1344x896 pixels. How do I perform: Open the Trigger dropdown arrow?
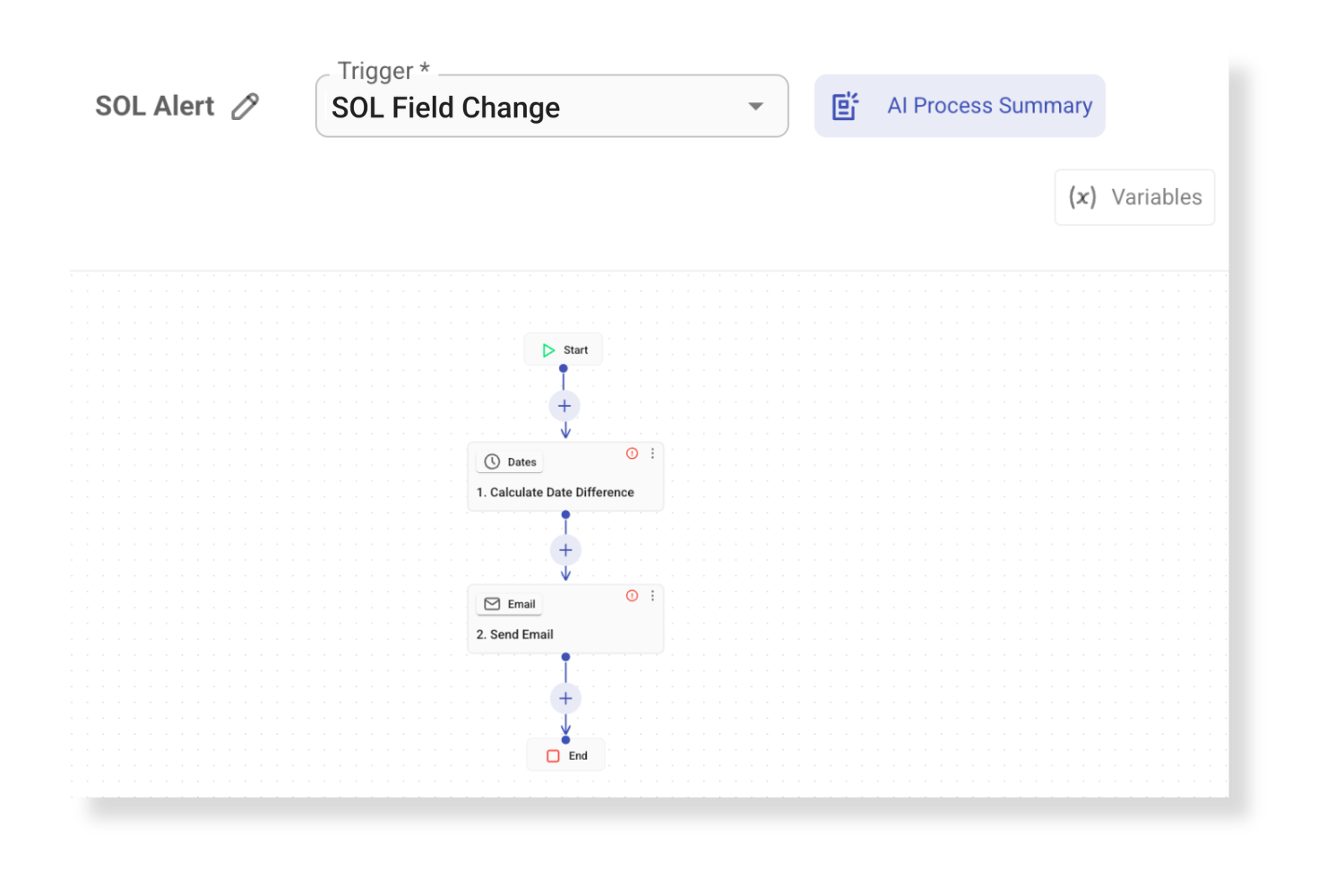coord(755,107)
